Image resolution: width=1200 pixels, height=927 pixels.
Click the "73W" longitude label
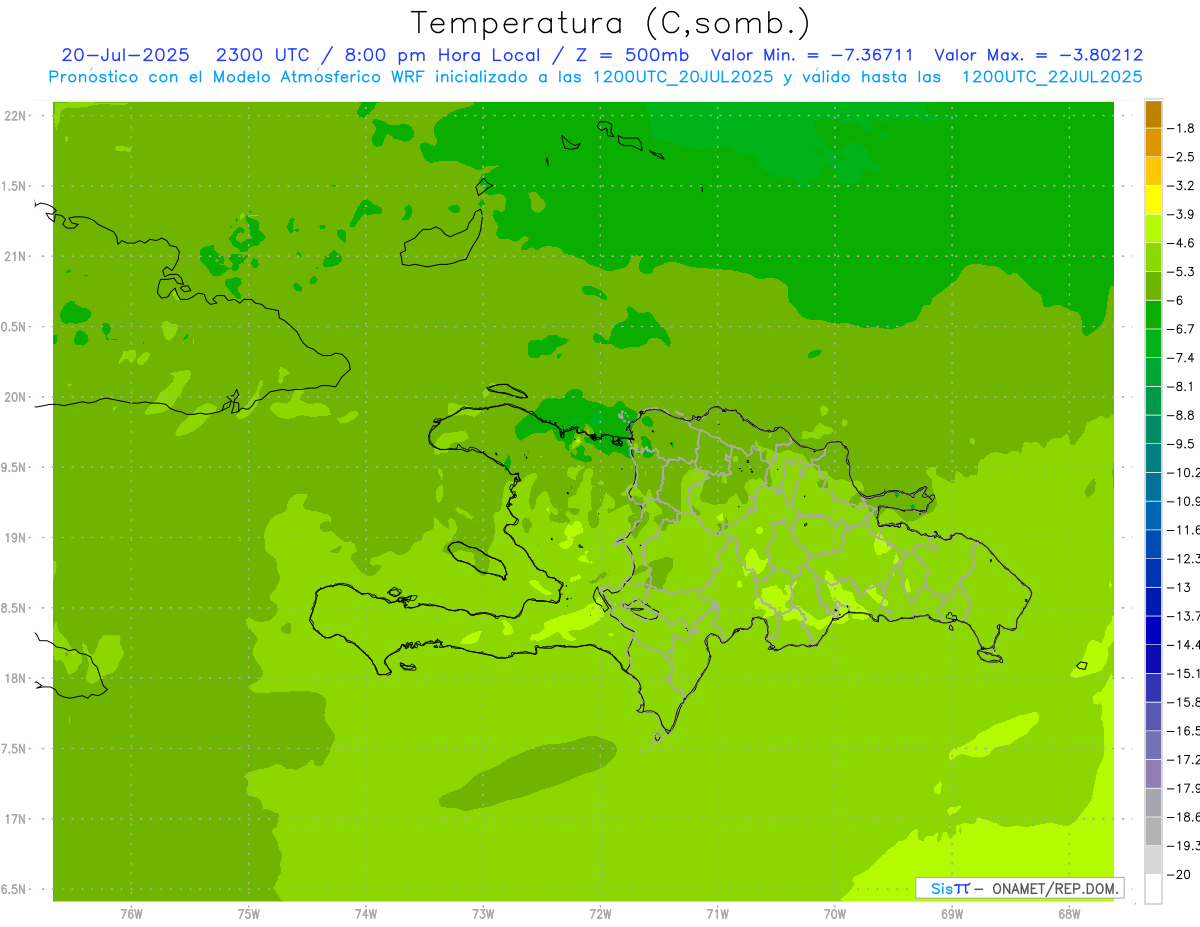click(482, 914)
